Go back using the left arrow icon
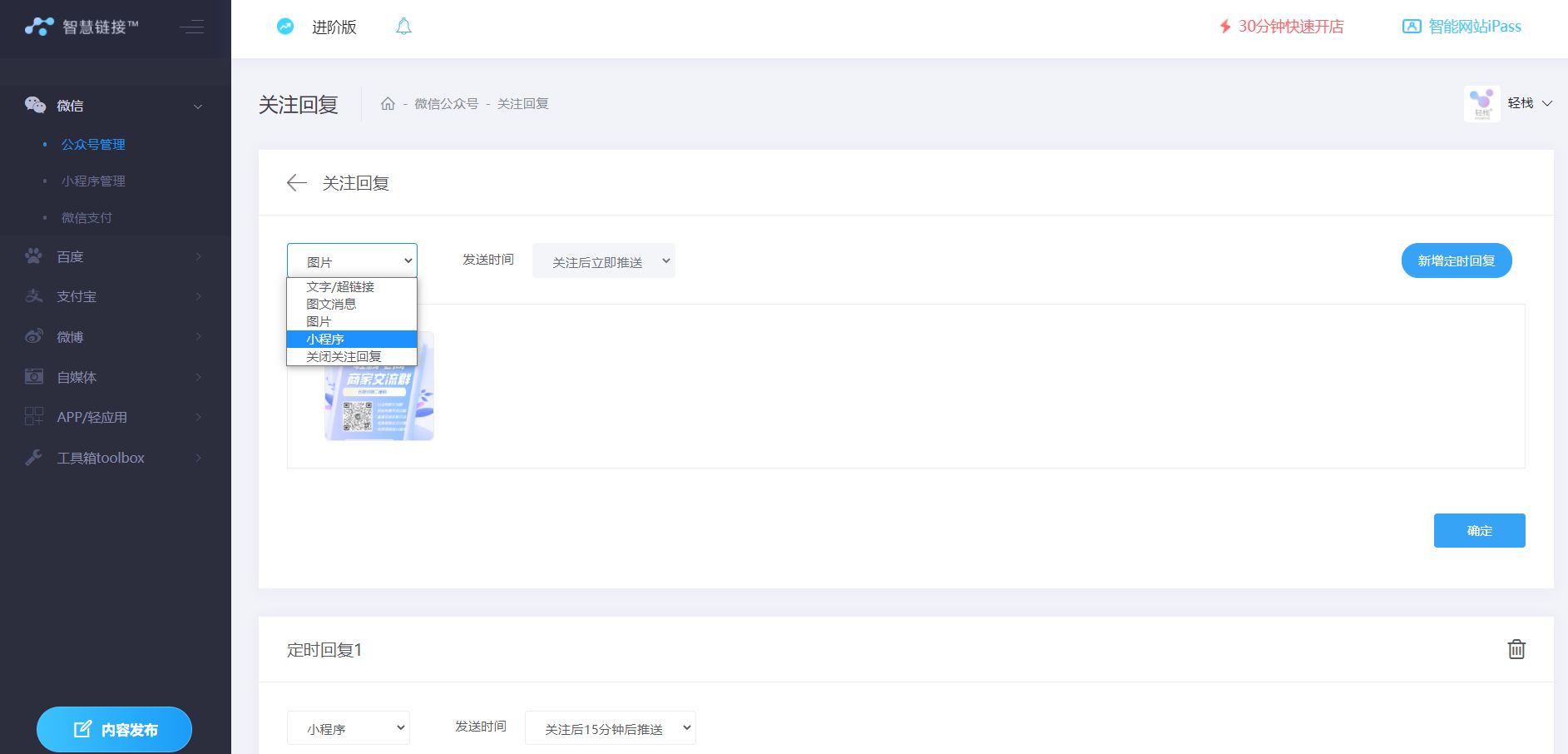 296,183
